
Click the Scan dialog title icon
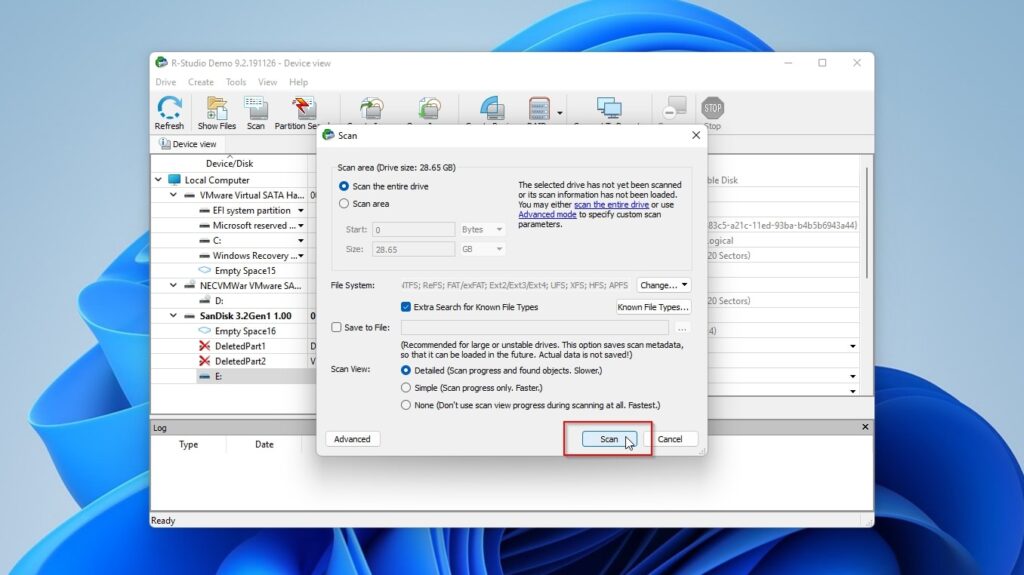point(328,135)
